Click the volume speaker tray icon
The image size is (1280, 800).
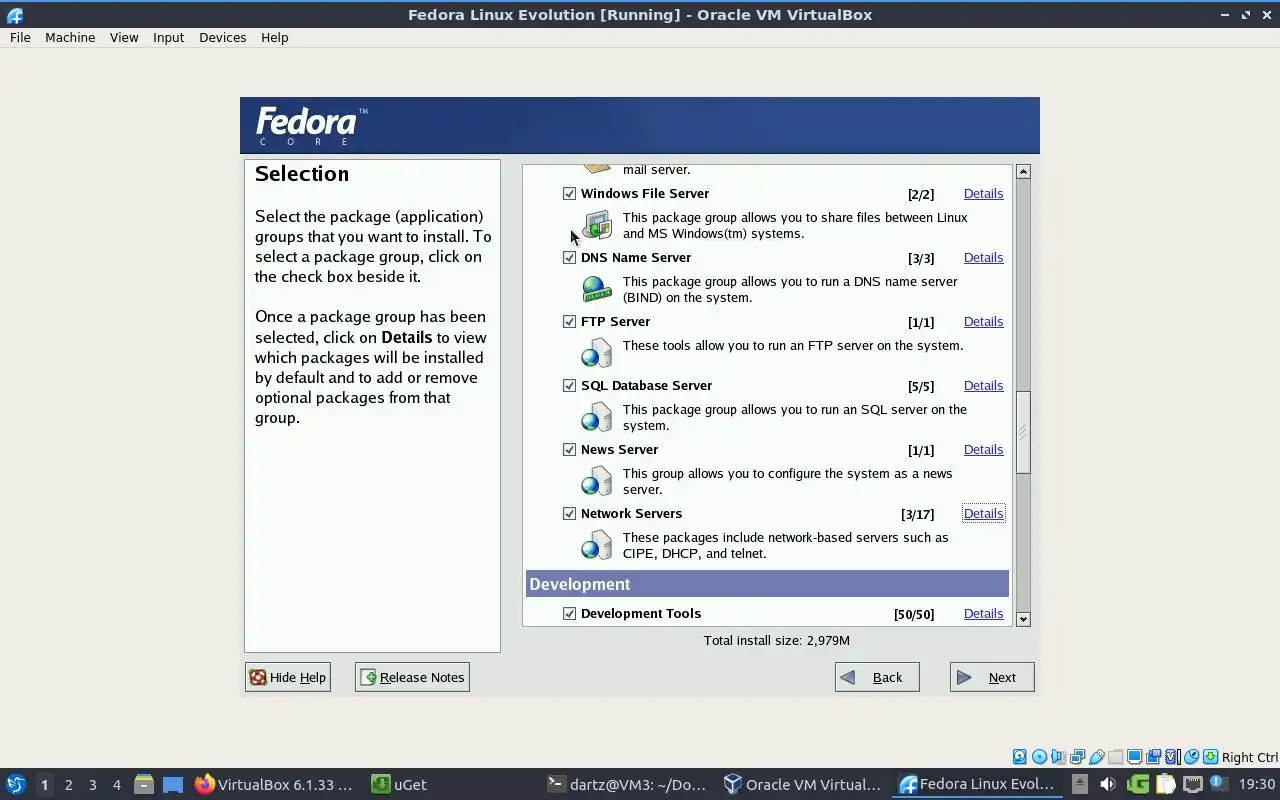click(x=1108, y=785)
